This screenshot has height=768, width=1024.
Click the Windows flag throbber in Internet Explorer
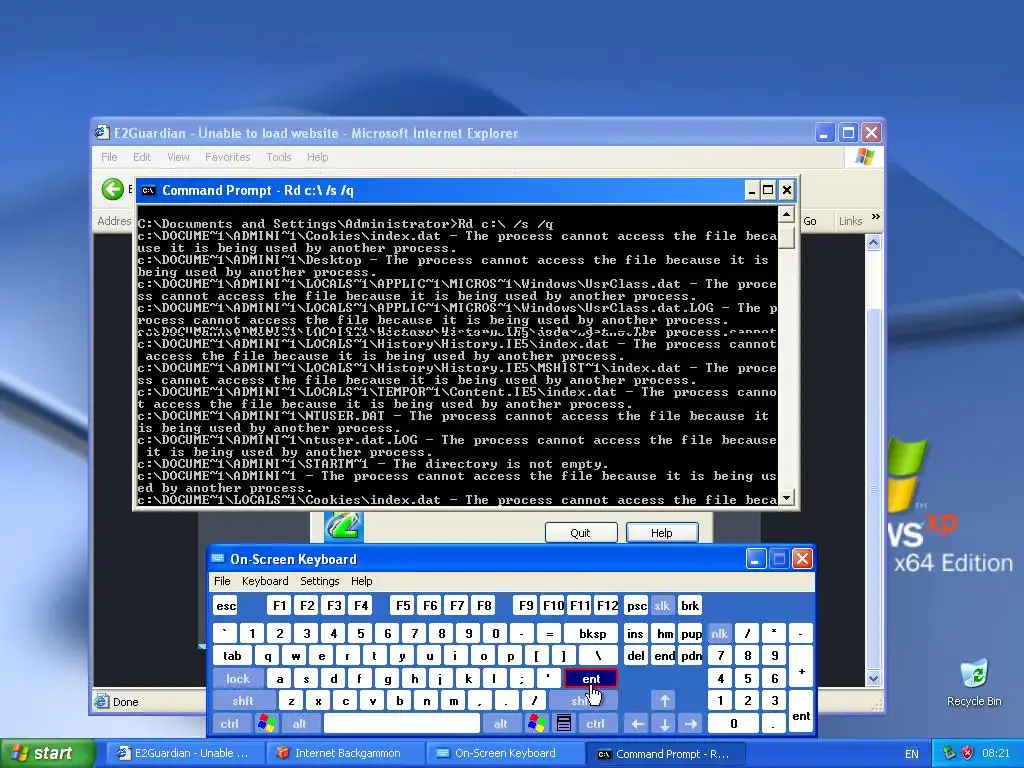(864, 157)
